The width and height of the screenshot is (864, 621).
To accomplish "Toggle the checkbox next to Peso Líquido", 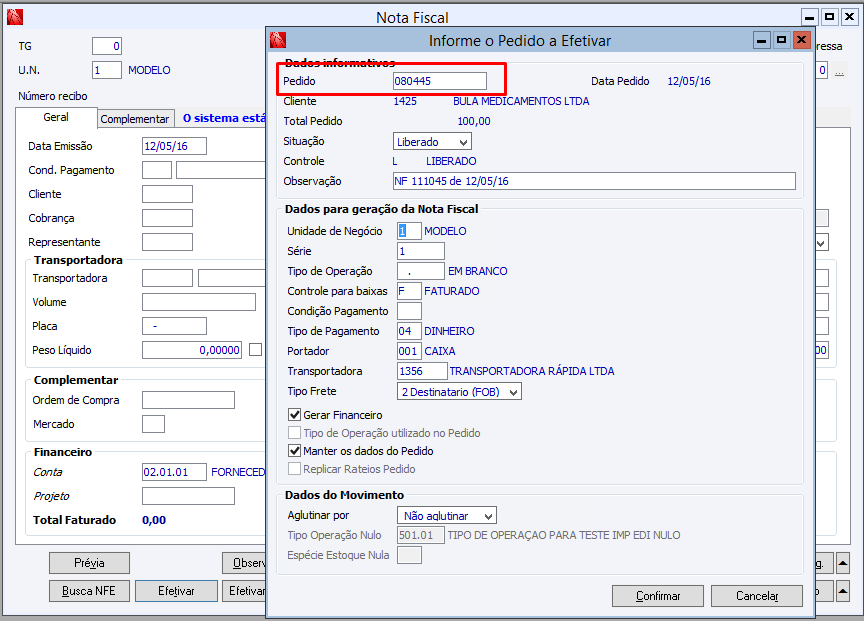I will tap(255, 350).
